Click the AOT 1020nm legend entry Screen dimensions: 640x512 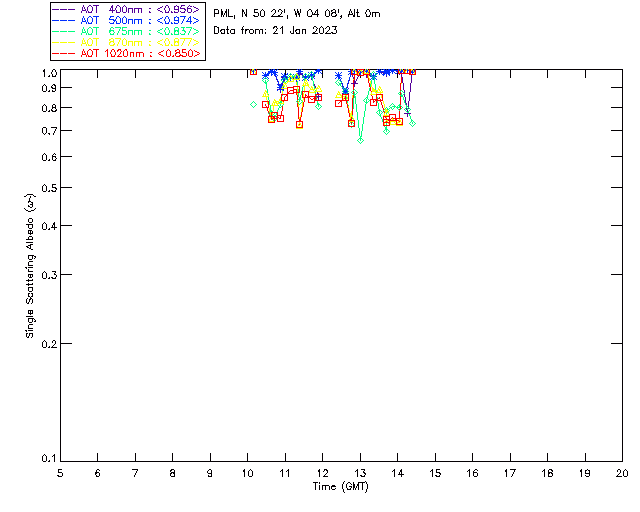(126, 53)
